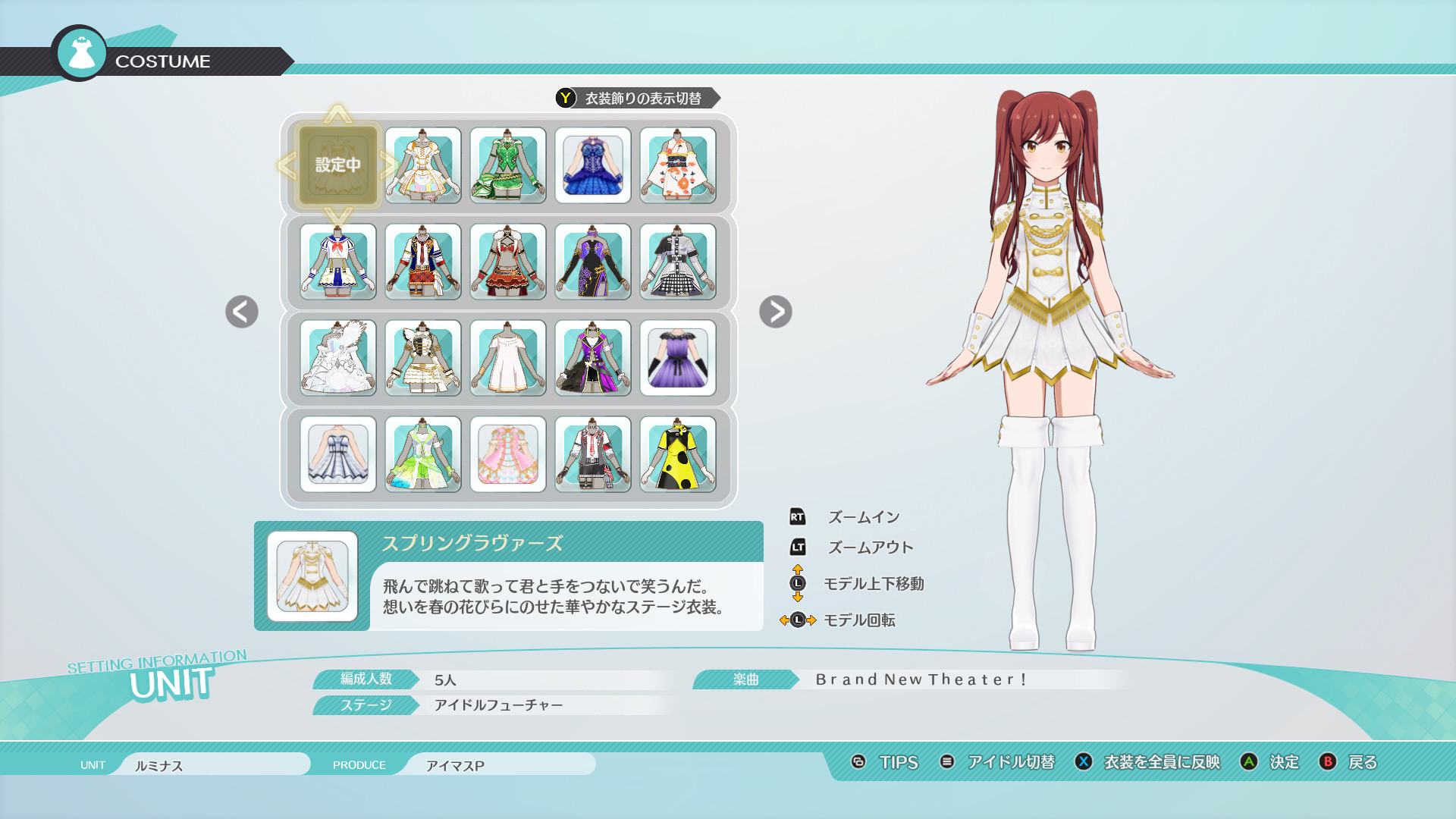Click the producer name アイマスP field
The width and height of the screenshot is (1456, 819).
coord(500,765)
